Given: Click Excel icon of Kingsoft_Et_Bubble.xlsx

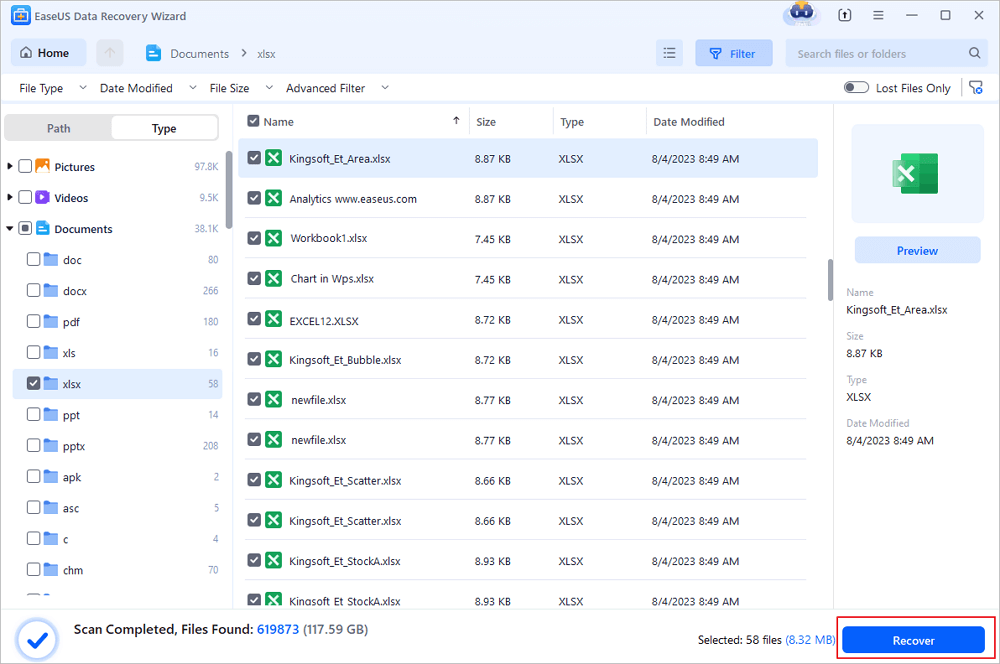Looking at the screenshot, I should pos(273,359).
